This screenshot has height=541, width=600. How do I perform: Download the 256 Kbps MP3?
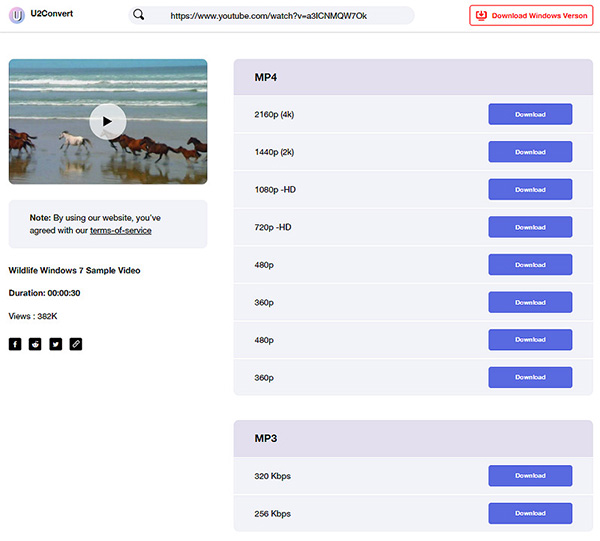pyautogui.click(x=530, y=513)
